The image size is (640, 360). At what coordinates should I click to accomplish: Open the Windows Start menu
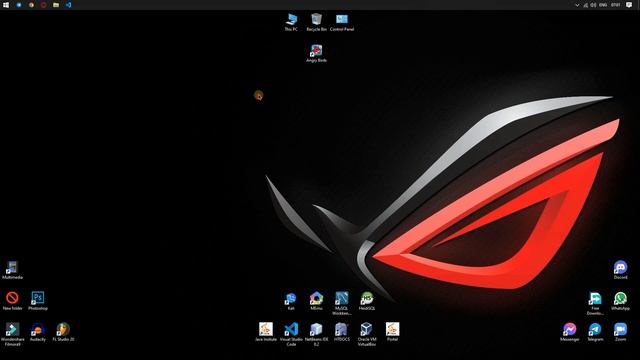(6, 5)
